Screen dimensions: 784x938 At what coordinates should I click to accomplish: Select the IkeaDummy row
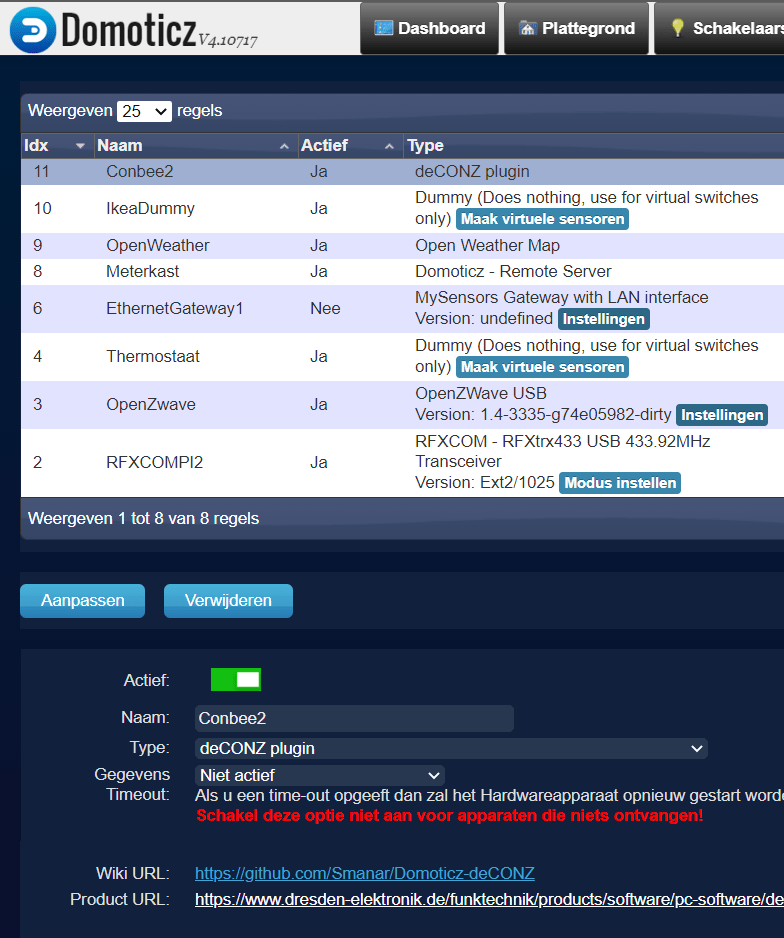tap(402, 209)
